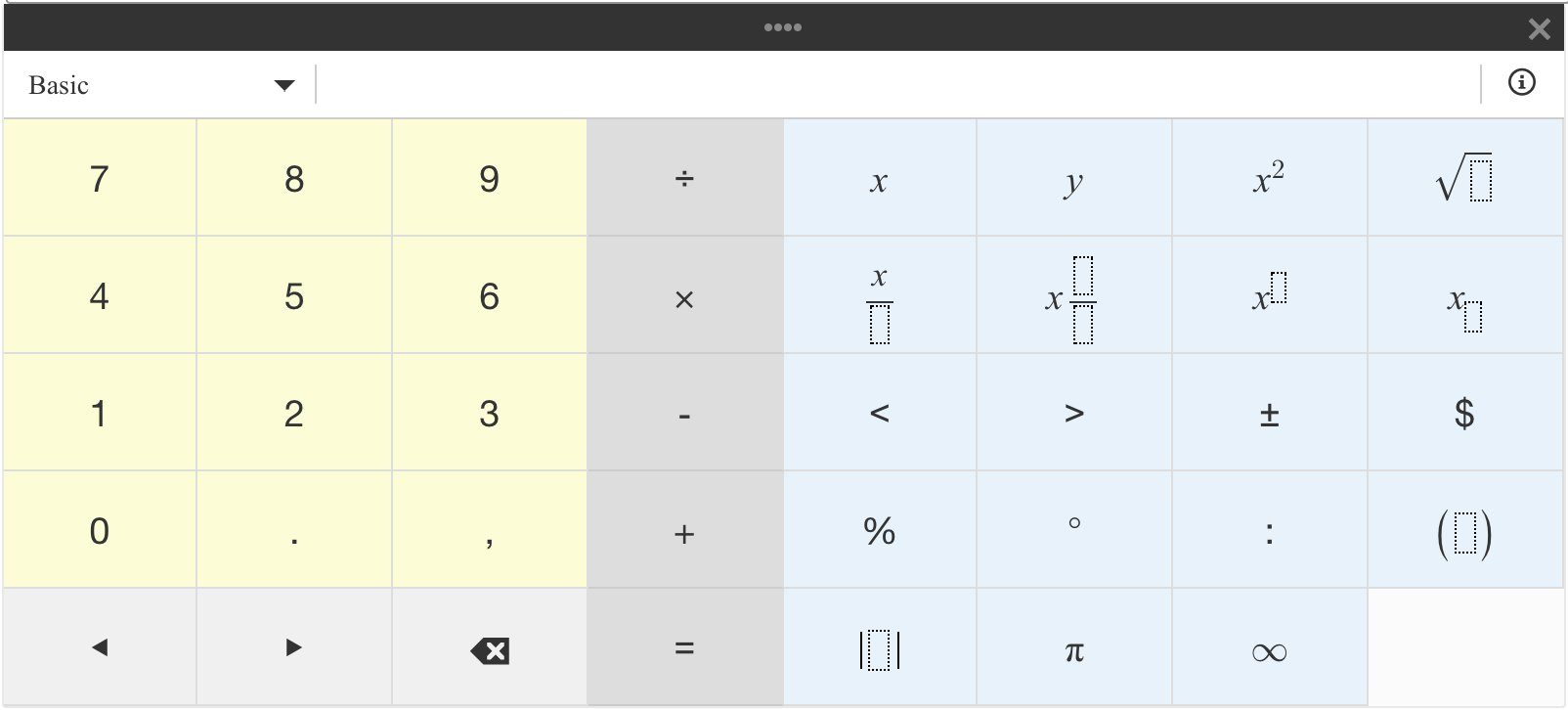The height and width of the screenshot is (710, 1568).
Task: Grab the keyboard drag handle dots
Action: pyautogui.click(x=783, y=27)
